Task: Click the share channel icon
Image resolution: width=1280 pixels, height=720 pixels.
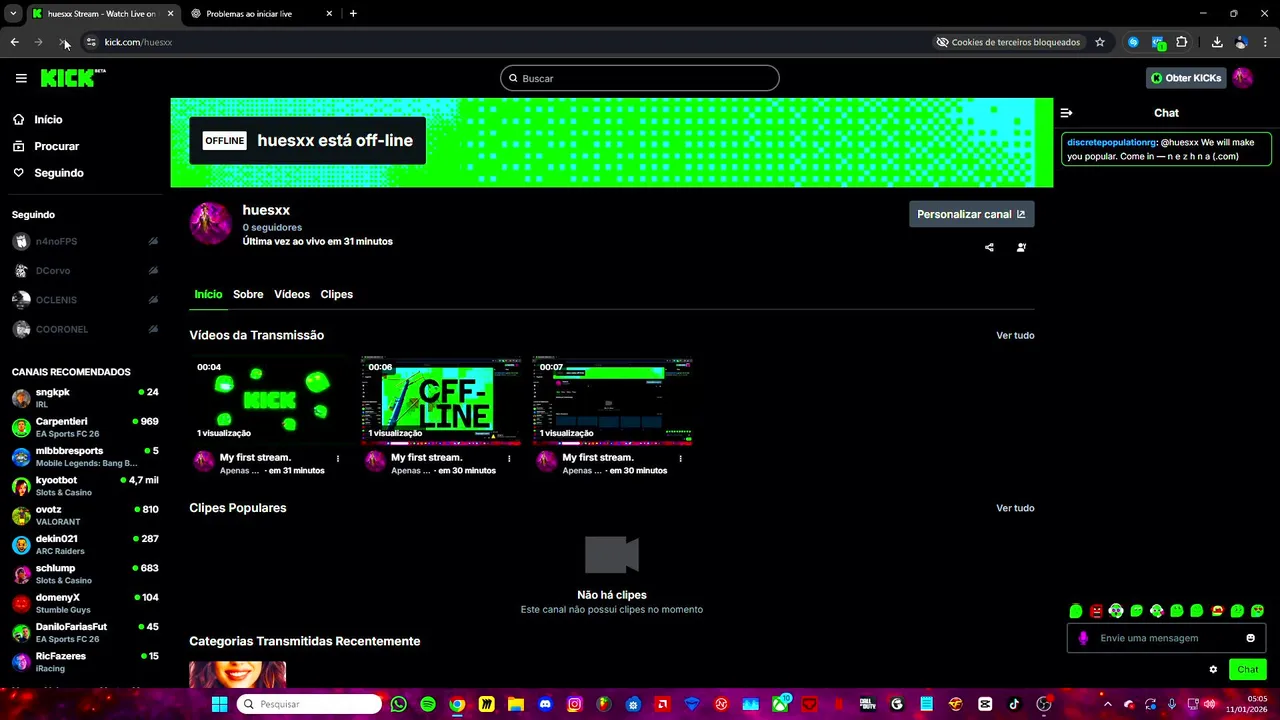Action: pos(989,247)
